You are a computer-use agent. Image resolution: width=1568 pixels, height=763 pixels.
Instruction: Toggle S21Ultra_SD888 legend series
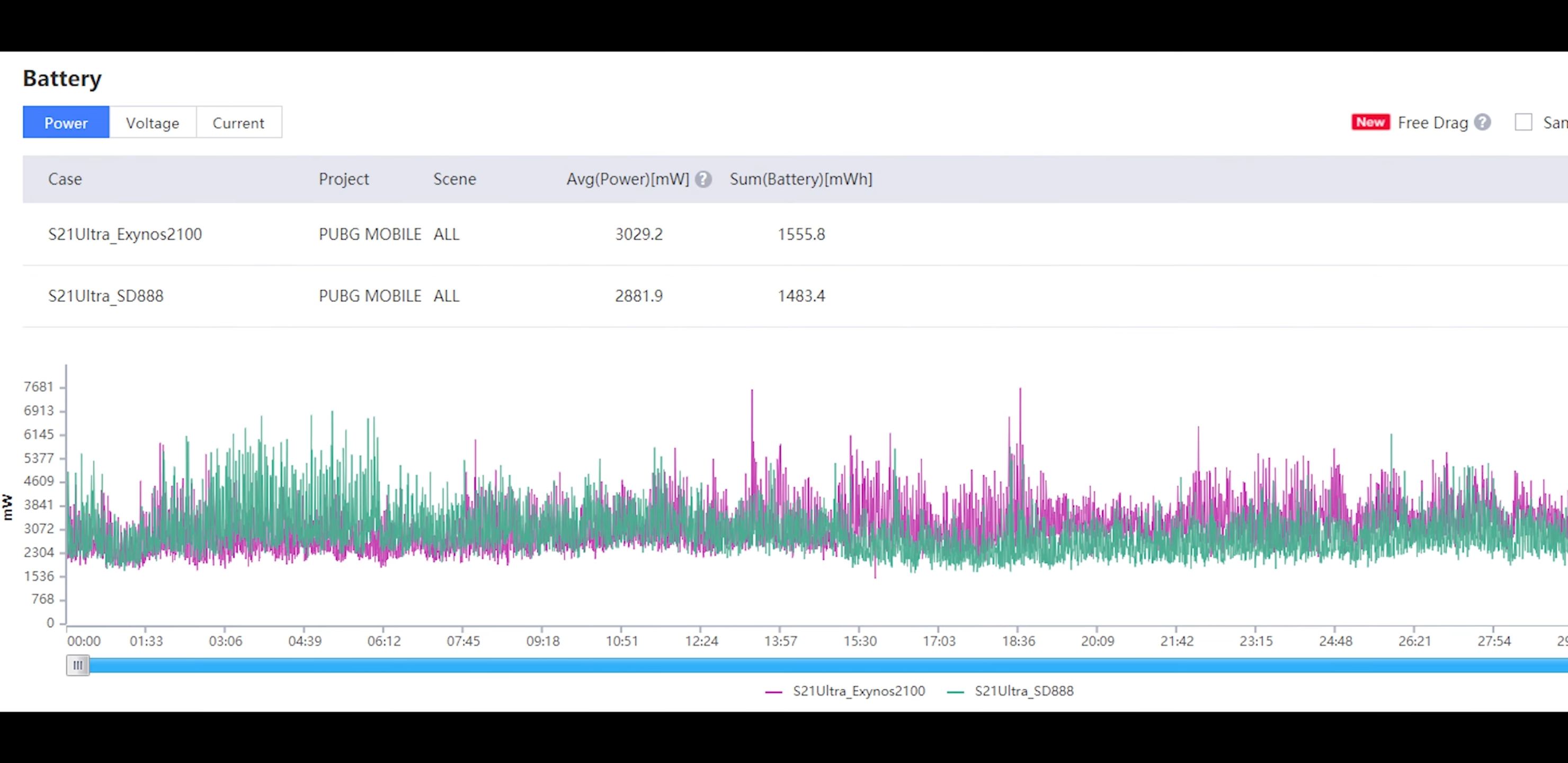(1010, 691)
